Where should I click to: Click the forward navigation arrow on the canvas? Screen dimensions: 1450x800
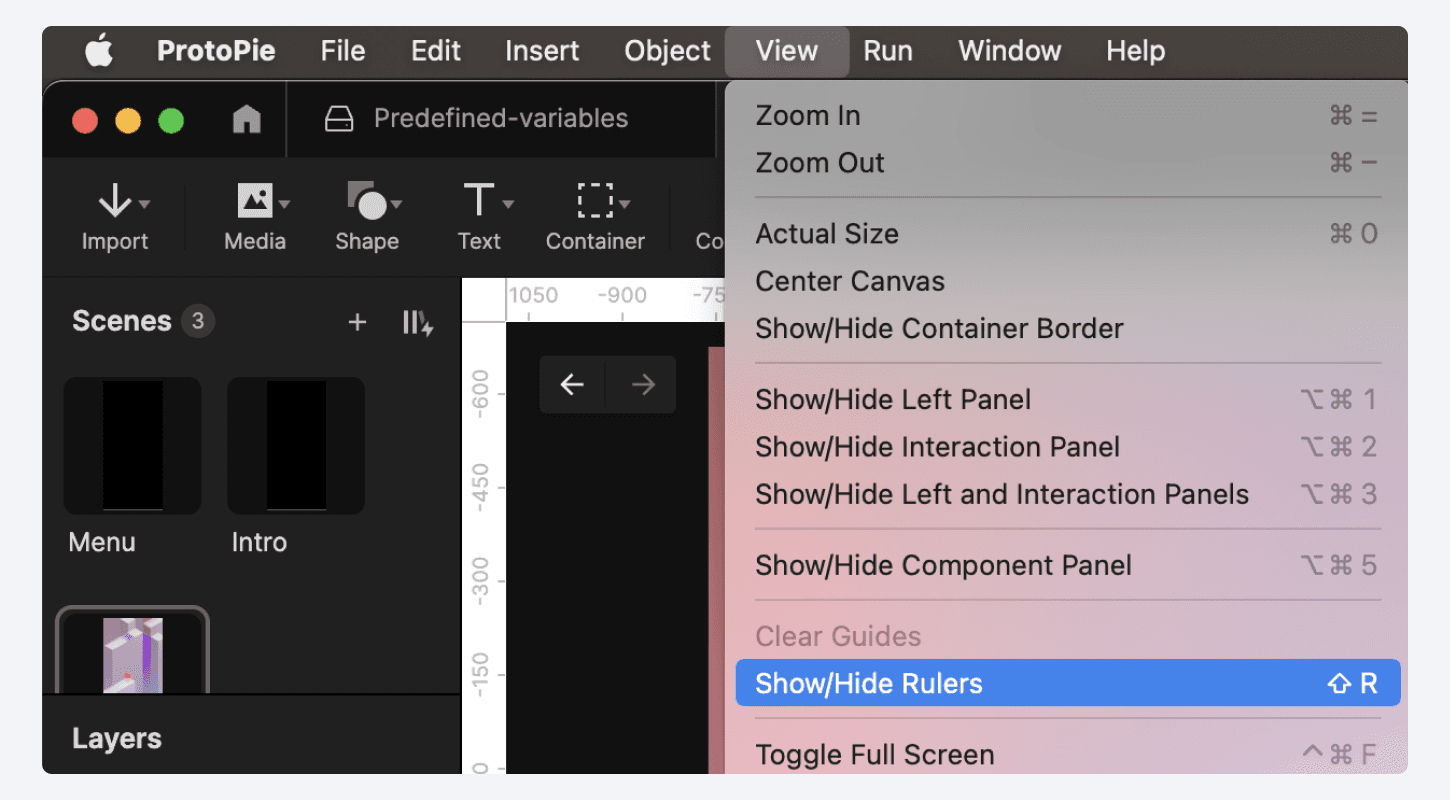click(x=641, y=384)
